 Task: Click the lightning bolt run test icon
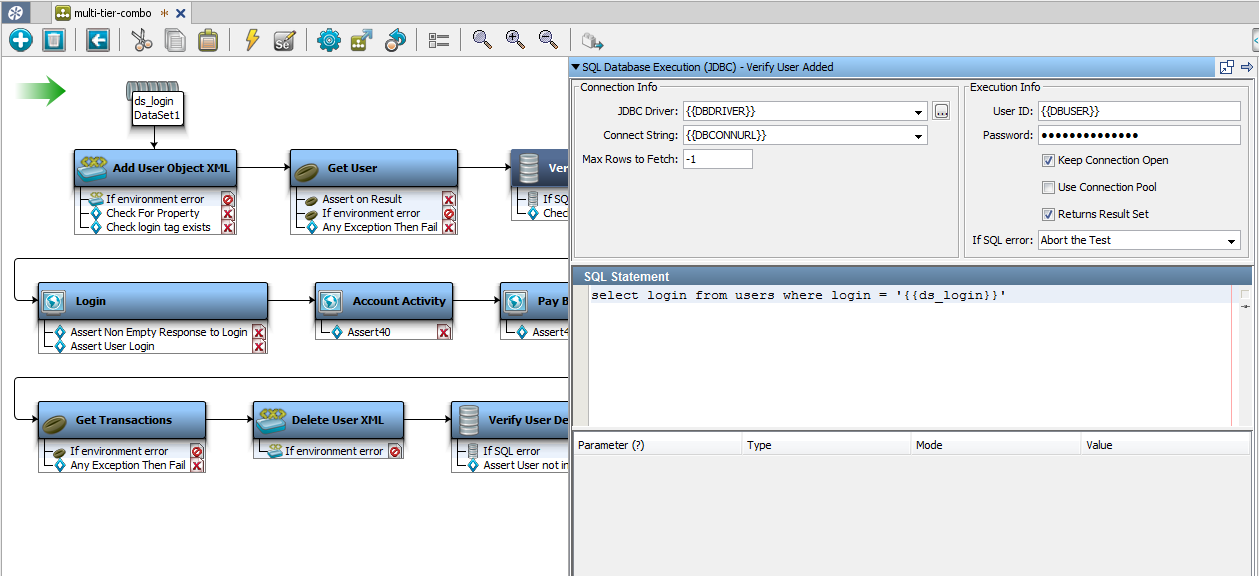[x=251, y=40]
